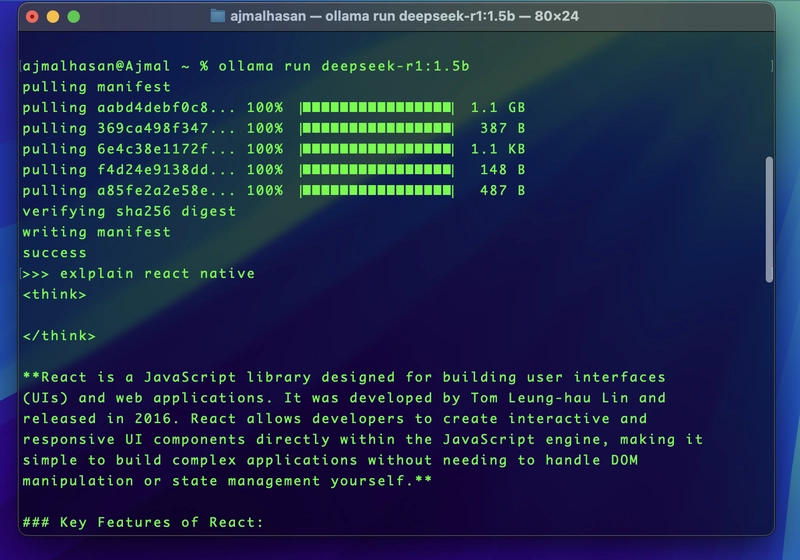Click the closing '</think>' tag
800x560 pixels.
pyautogui.click(x=59, y=336)
